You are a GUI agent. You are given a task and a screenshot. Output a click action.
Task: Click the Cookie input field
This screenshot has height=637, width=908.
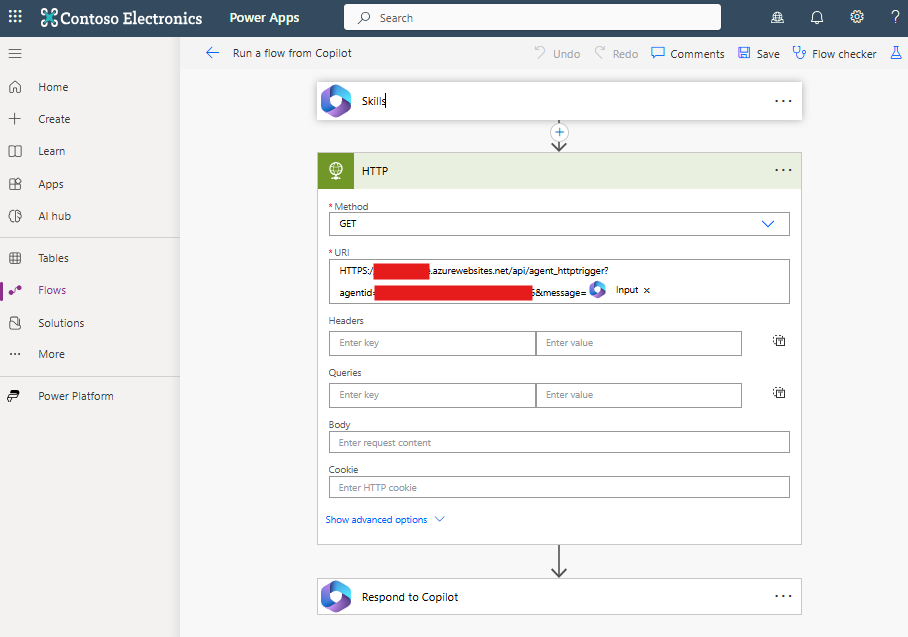pyautogui.click(x=559, y=487)
